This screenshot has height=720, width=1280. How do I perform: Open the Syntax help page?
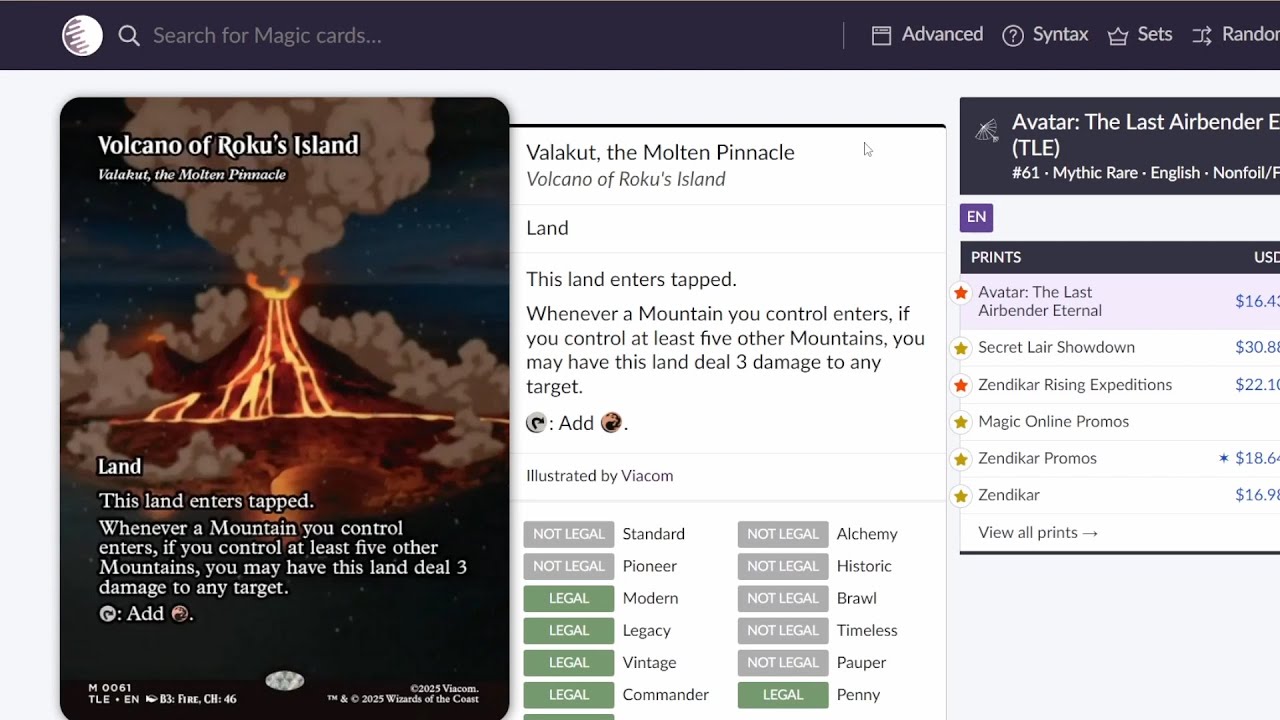(x=1045, y=35)
